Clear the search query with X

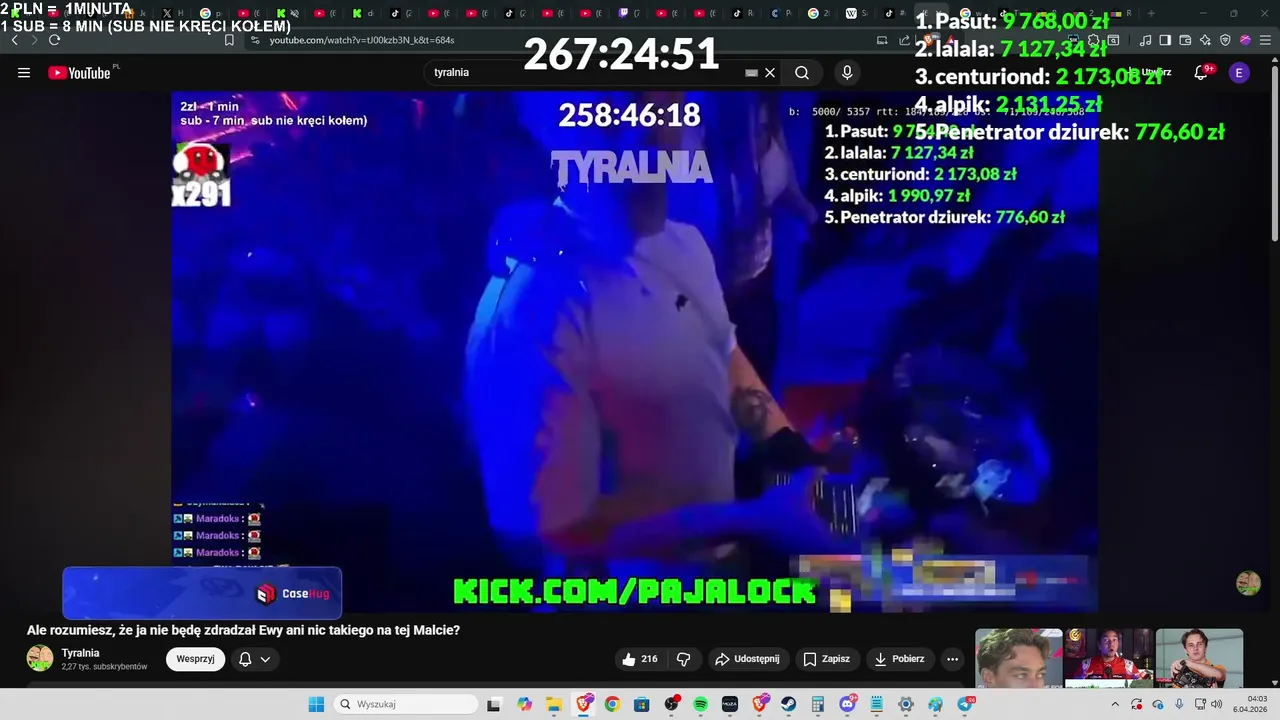pos(770,72)
